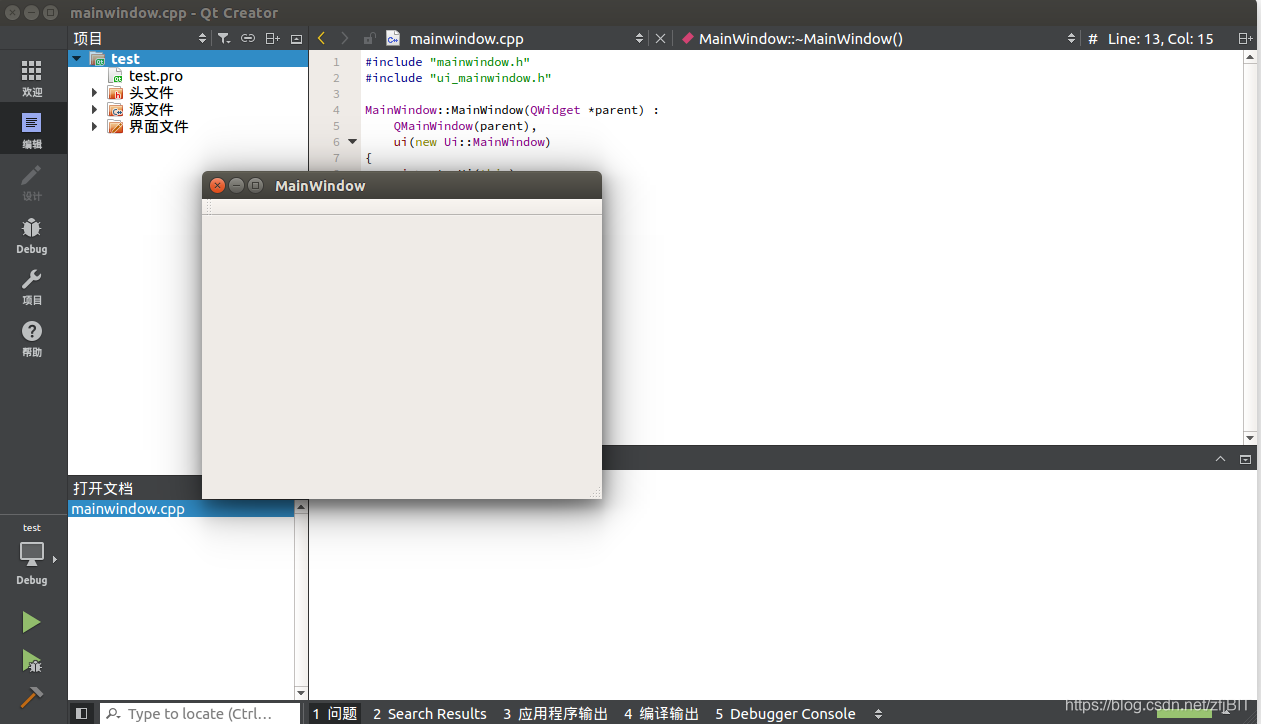Click the filter icon in the 项目 panel
1261x724 pixels.
point(224,38)
